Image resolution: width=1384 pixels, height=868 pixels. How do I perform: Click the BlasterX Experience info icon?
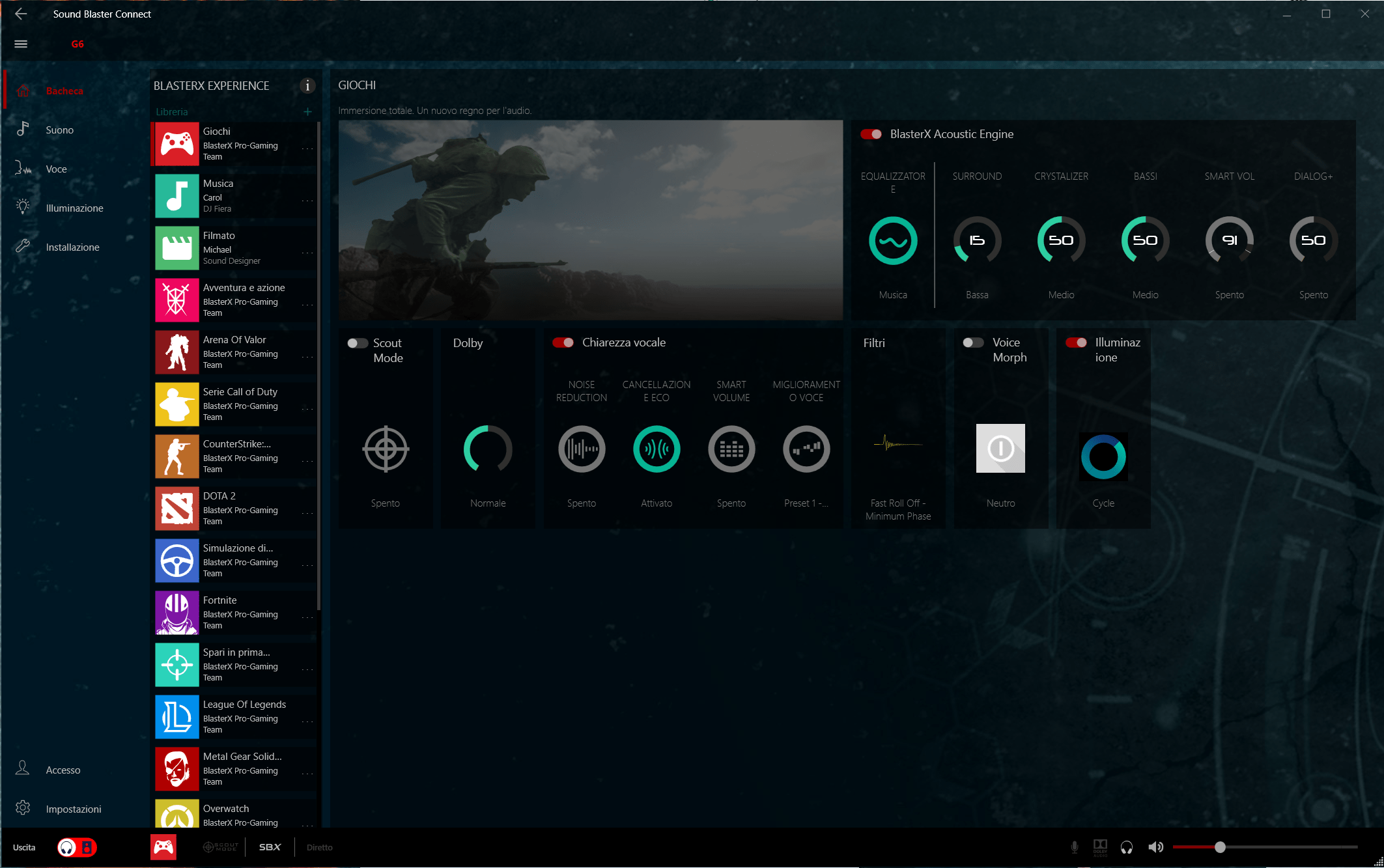click(x=307, y=86)
